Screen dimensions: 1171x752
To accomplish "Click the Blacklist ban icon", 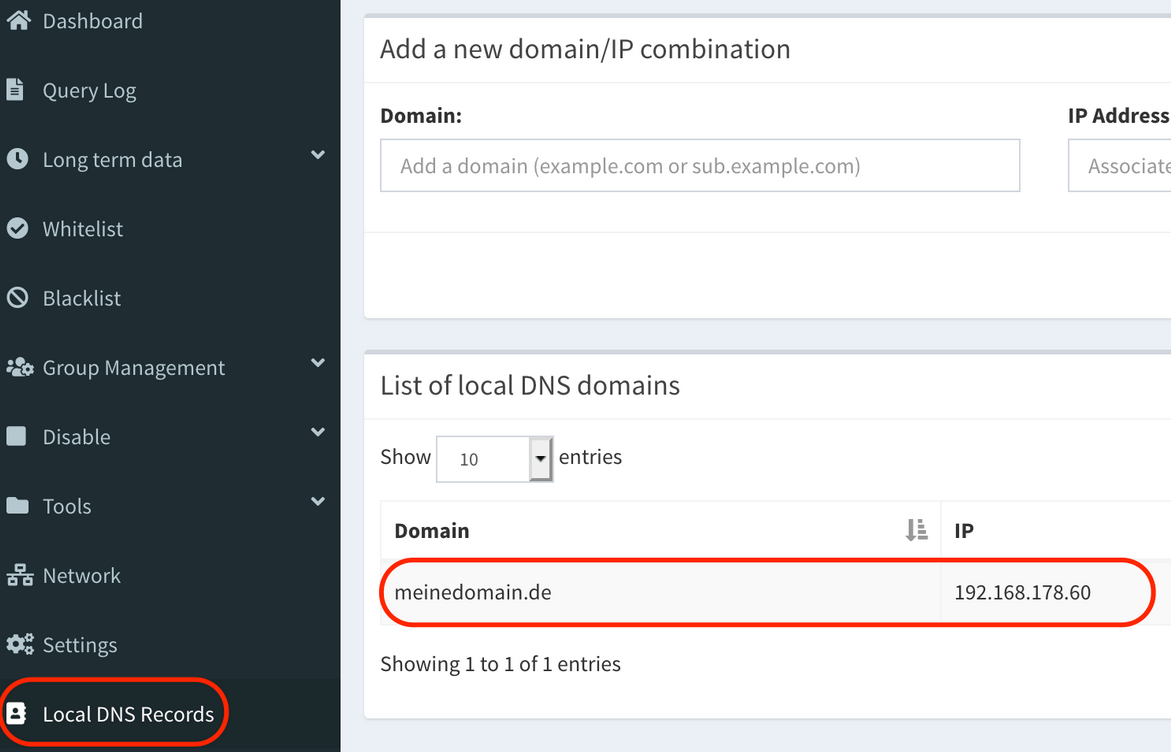I will (18, 297).
